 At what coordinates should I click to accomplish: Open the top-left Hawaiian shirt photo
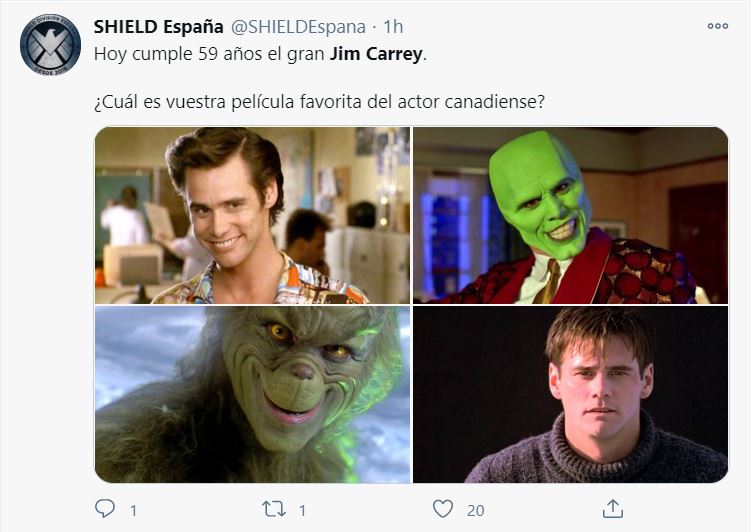[x=253, y=216]
